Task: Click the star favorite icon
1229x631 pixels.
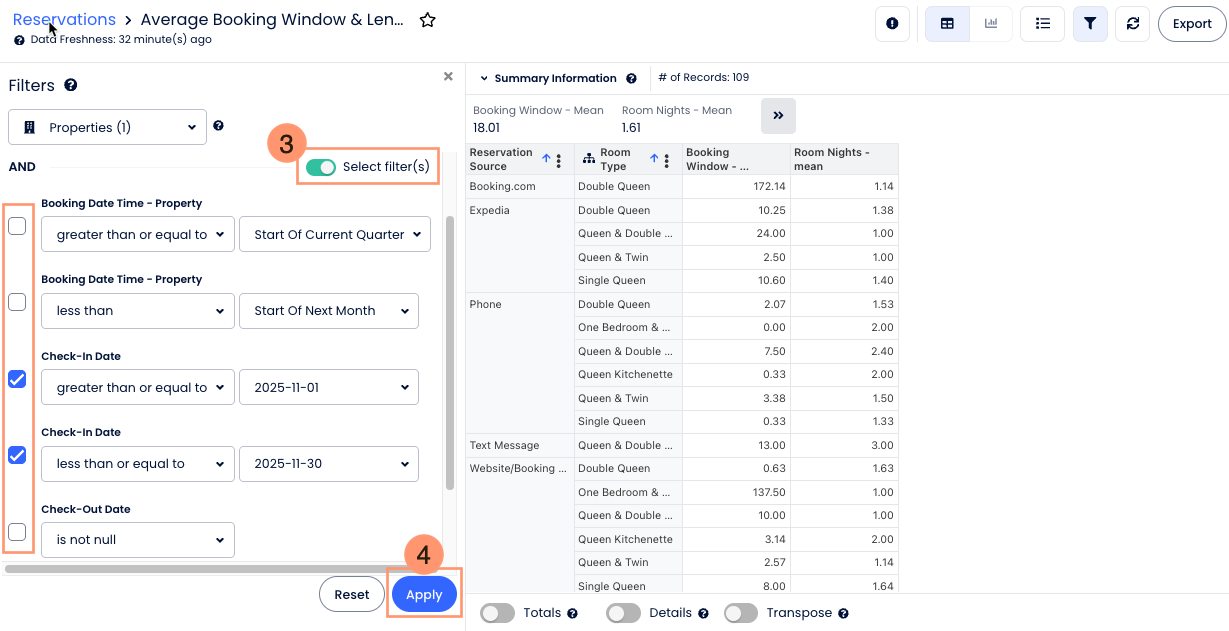Action: pos(427,20)
